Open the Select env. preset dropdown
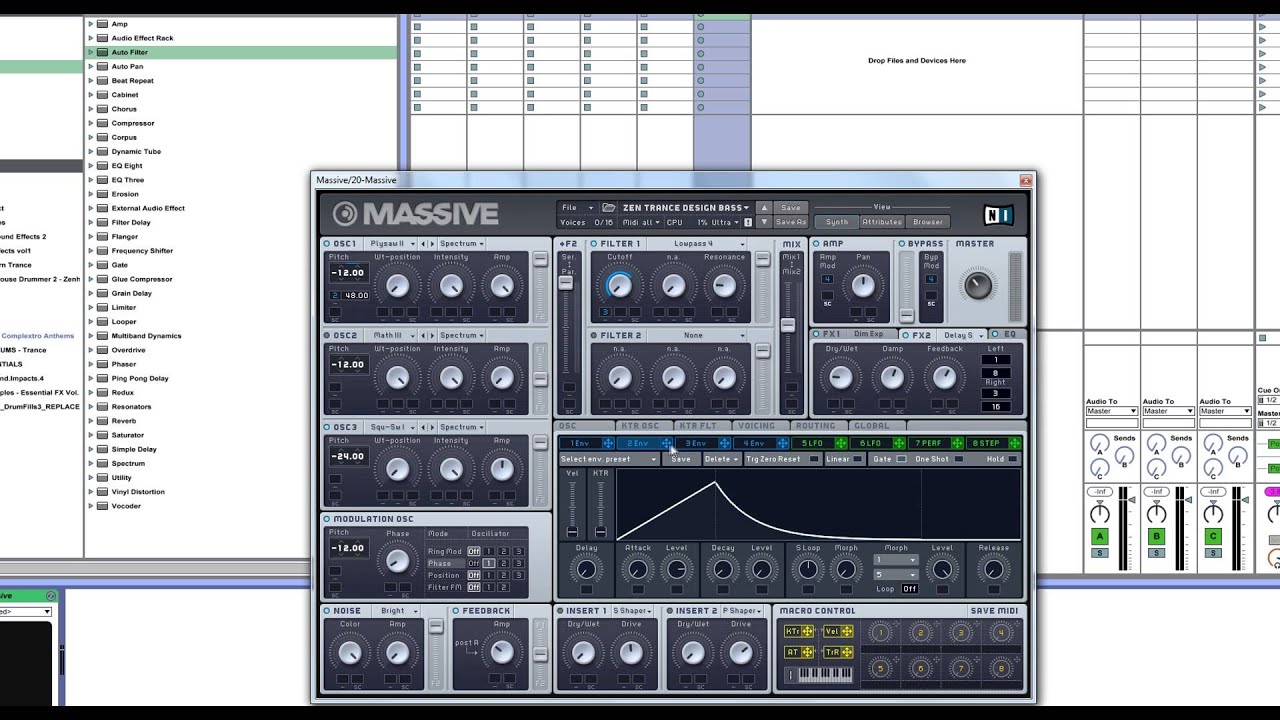The image size is (1280, 720). click(608, 459)
